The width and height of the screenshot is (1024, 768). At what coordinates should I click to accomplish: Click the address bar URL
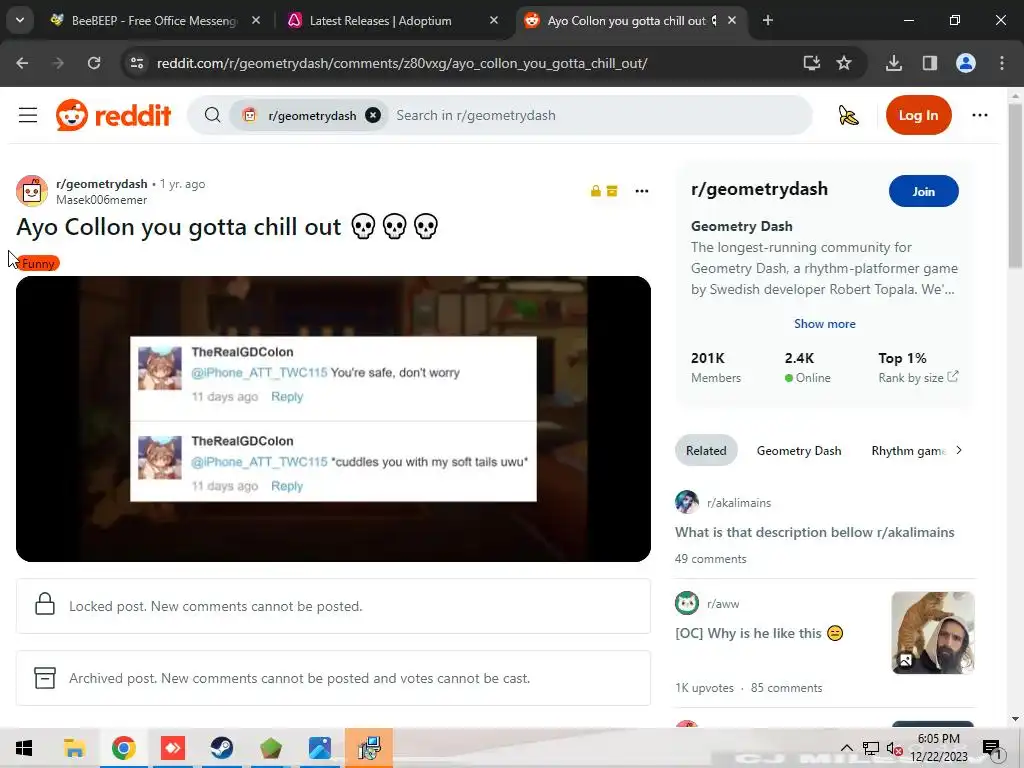(x=402, y=63)
